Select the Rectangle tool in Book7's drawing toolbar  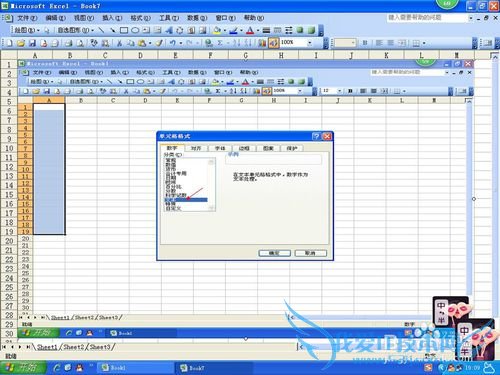pos(124,30)
